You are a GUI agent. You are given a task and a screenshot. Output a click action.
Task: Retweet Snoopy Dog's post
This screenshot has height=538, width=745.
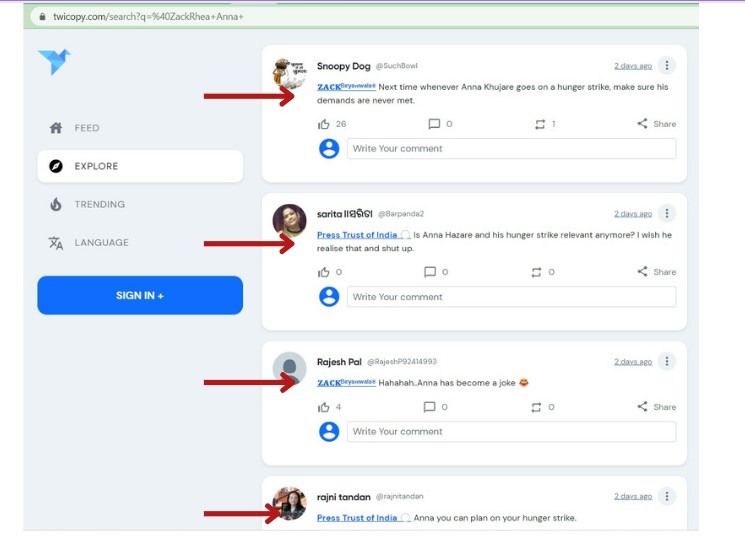540,124
